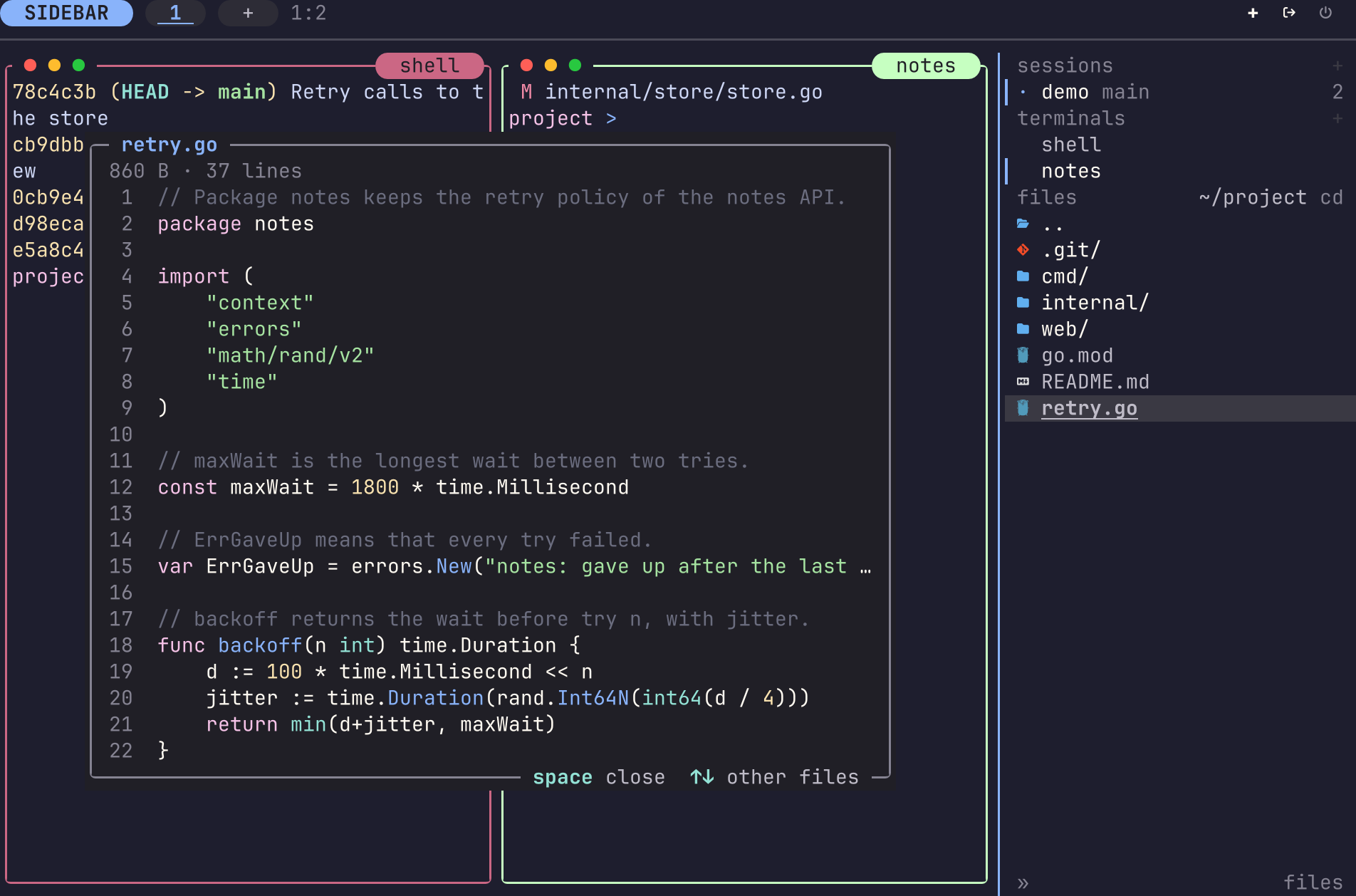This screenshot has width=1356, height=896.
Task: Click the markdown icon beside README.md
Action: click(x=1023, y=382)
